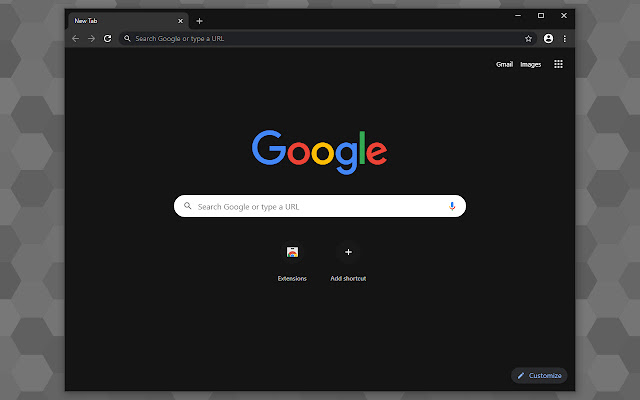Close the Chrome window
The image size is (640, 400).
564,16
